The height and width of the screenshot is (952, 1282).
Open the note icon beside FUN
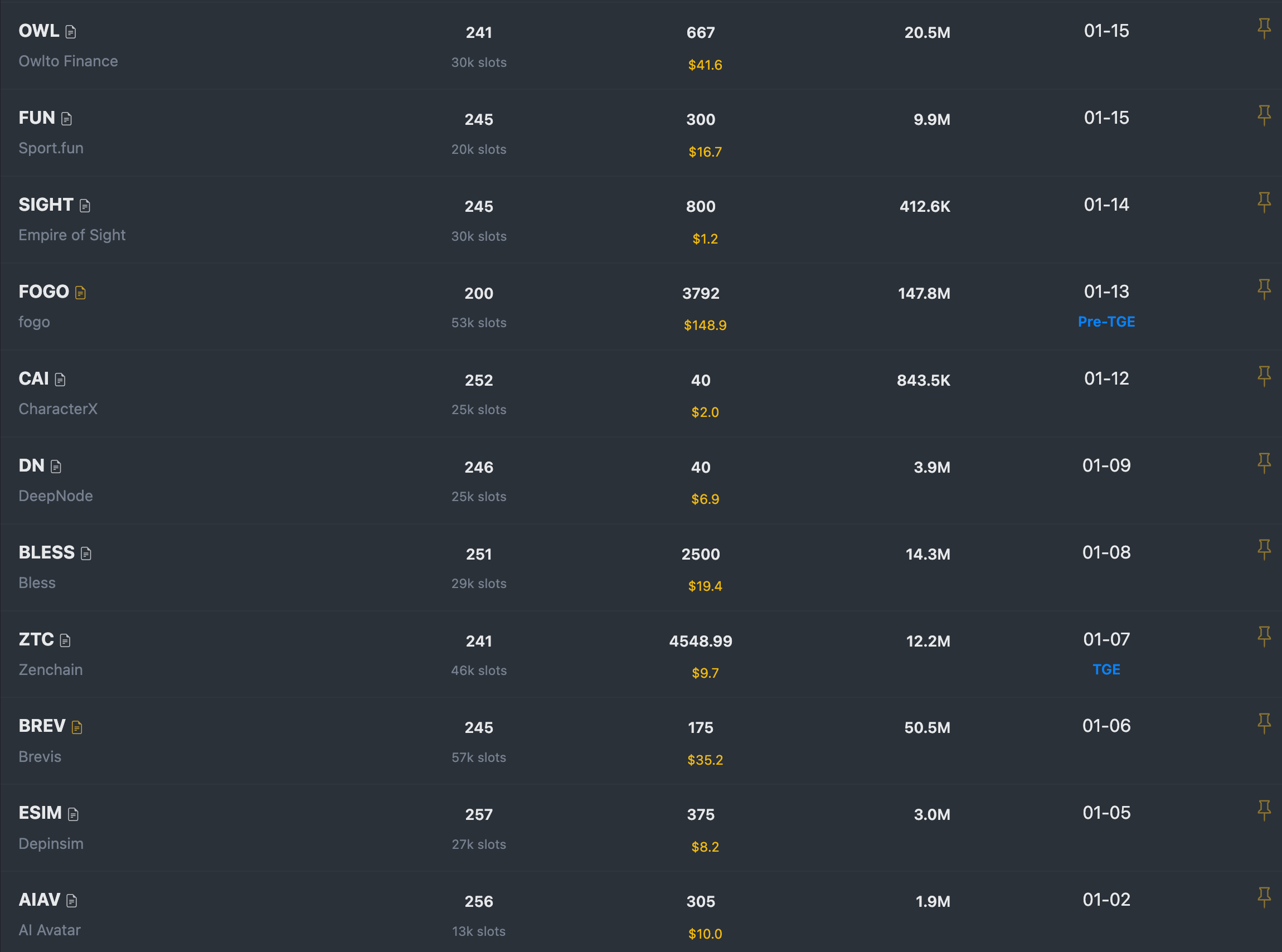click(67, 119)
